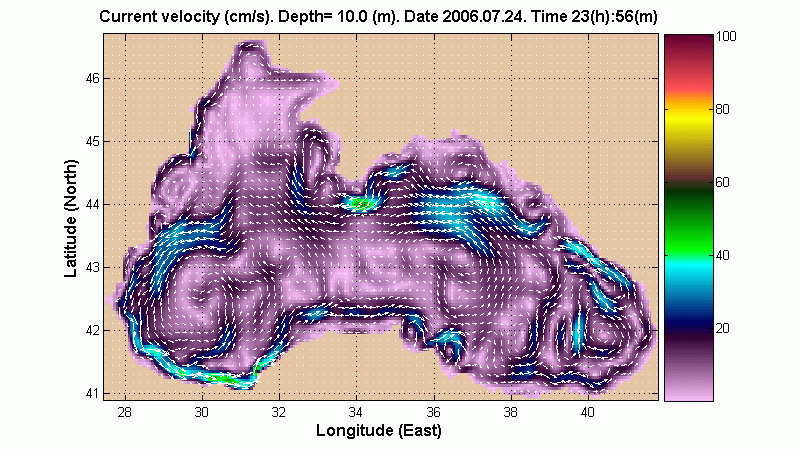Screen dimensions: 800x450
Task: Click the latitude tick label '43'
Action: [x=93, y=267]
